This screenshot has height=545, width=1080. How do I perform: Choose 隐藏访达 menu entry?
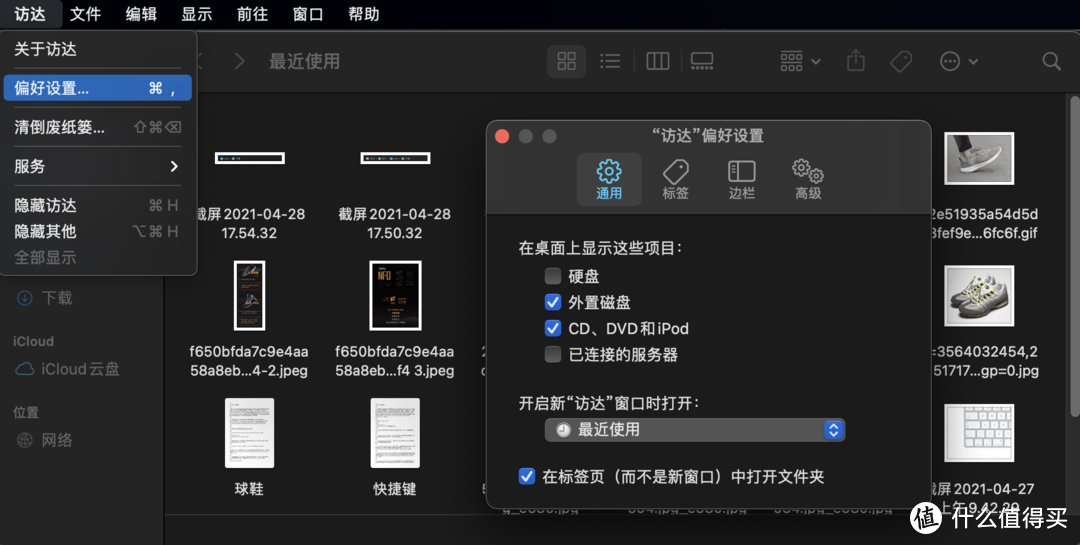tap(97, 205)
